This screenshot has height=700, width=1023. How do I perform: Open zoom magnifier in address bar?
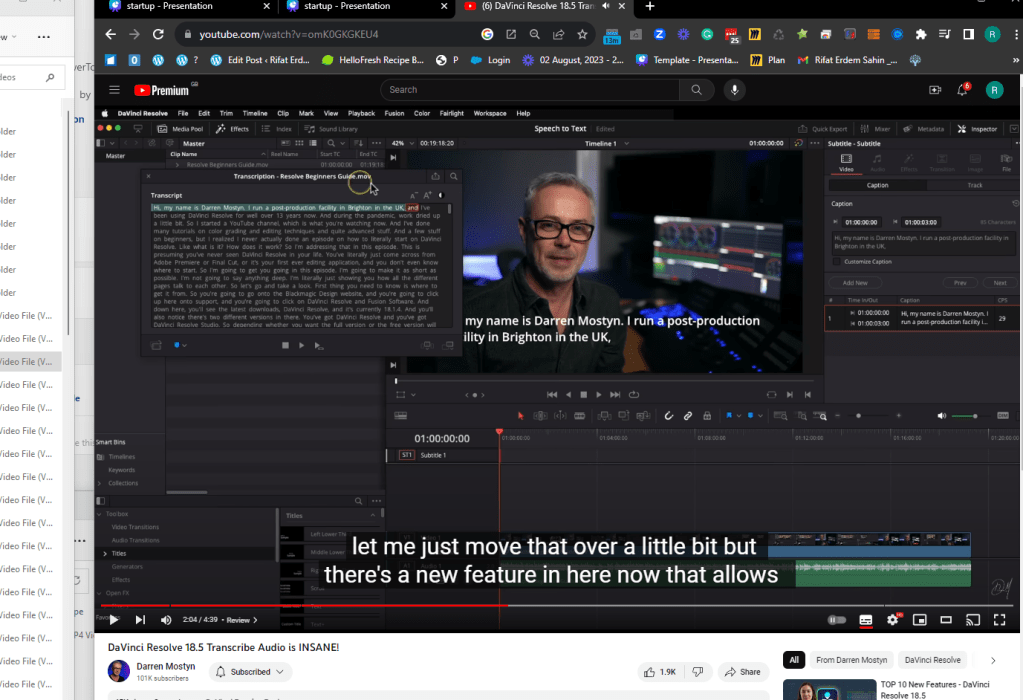pos(534,34)
